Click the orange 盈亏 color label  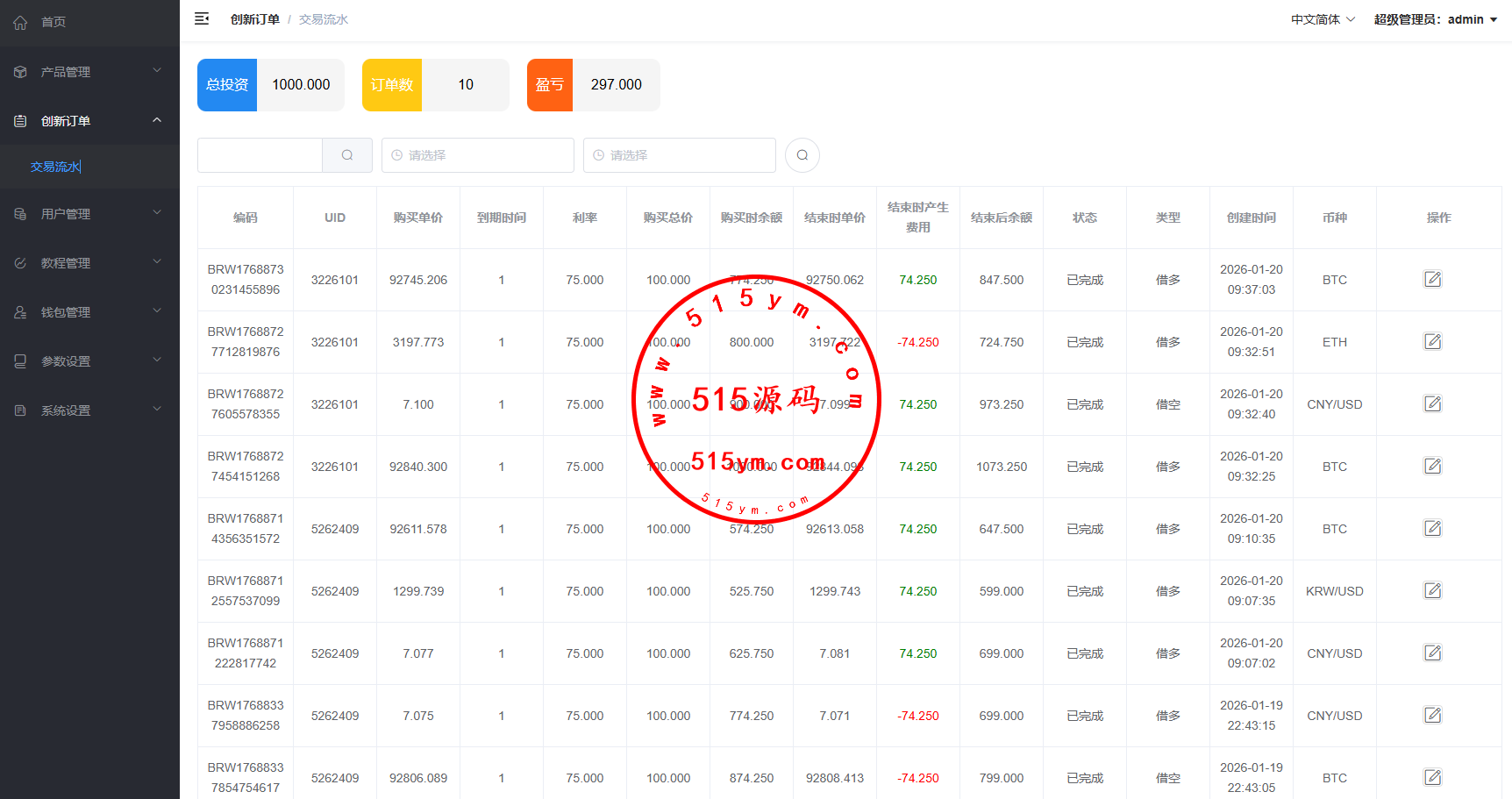point(550,85)
